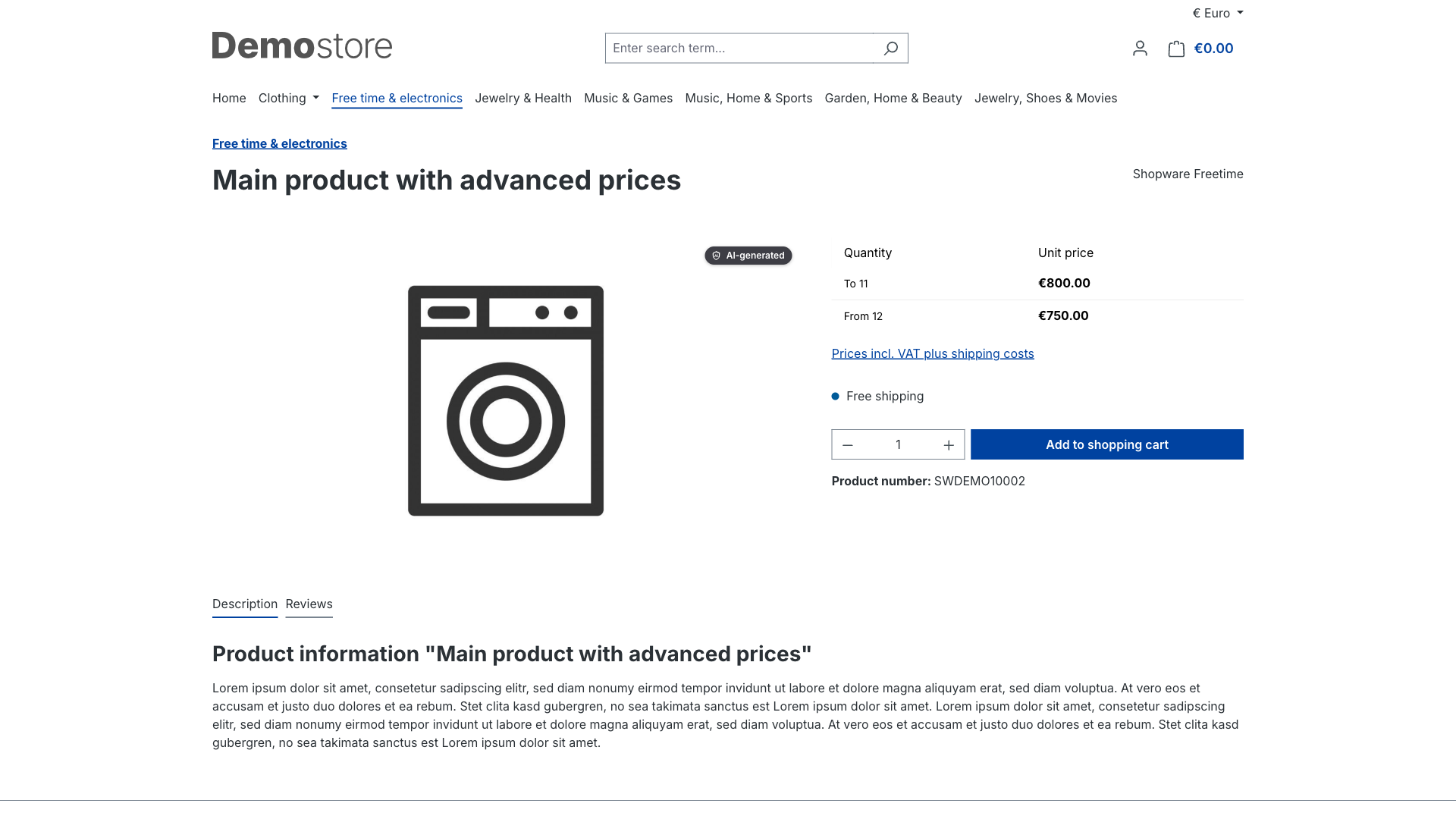Open Music & Games category

[x=628, y=98]
